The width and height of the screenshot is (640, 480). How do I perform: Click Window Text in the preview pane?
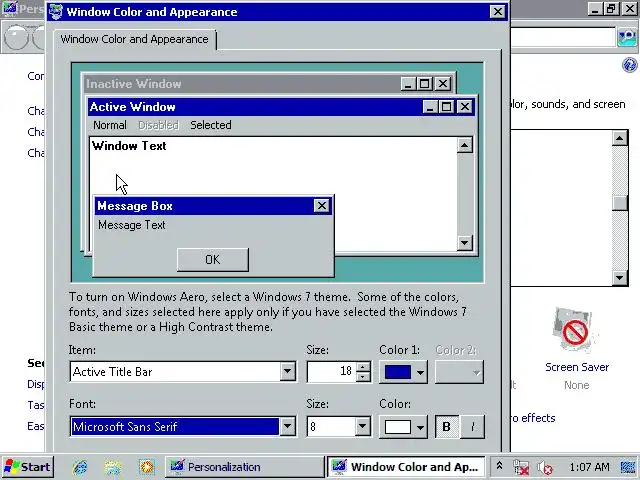pyautogui.click(x=129, y=146)
